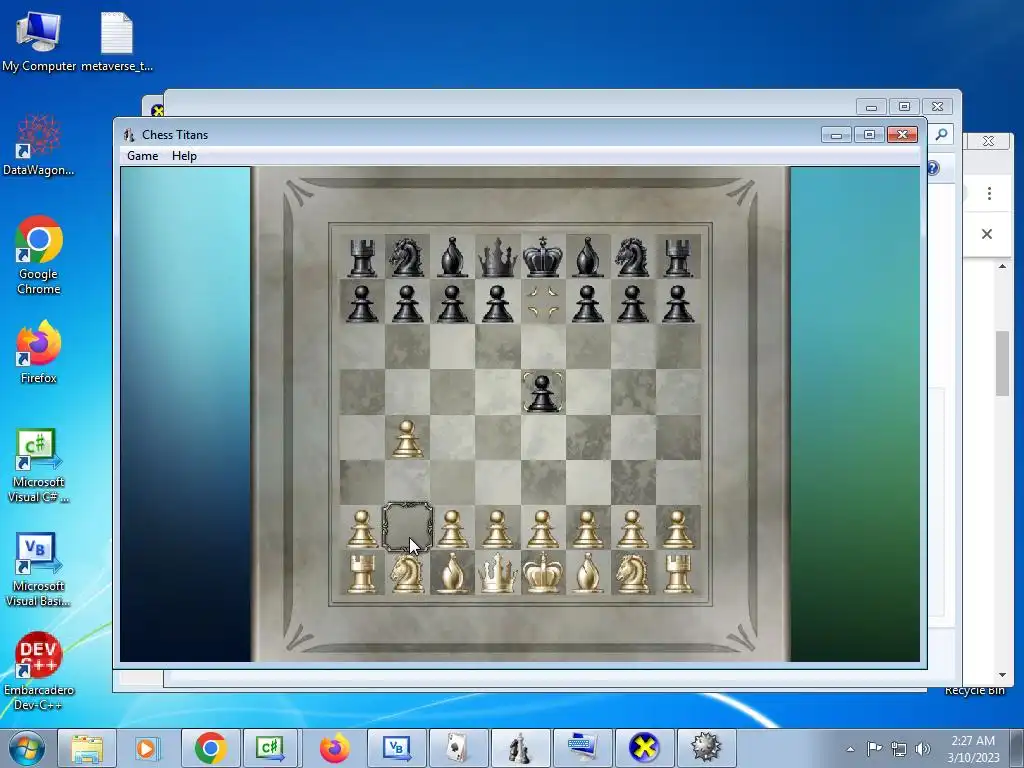Select the white pawn on h2
Viewport: 1024px width, 768px height.
point(677,528)
